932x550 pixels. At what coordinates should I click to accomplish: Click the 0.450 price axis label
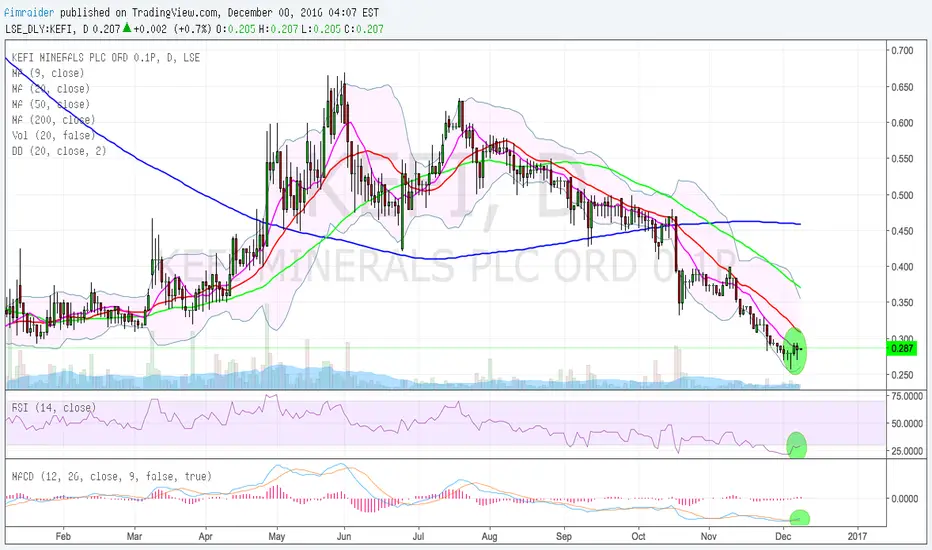902,231
